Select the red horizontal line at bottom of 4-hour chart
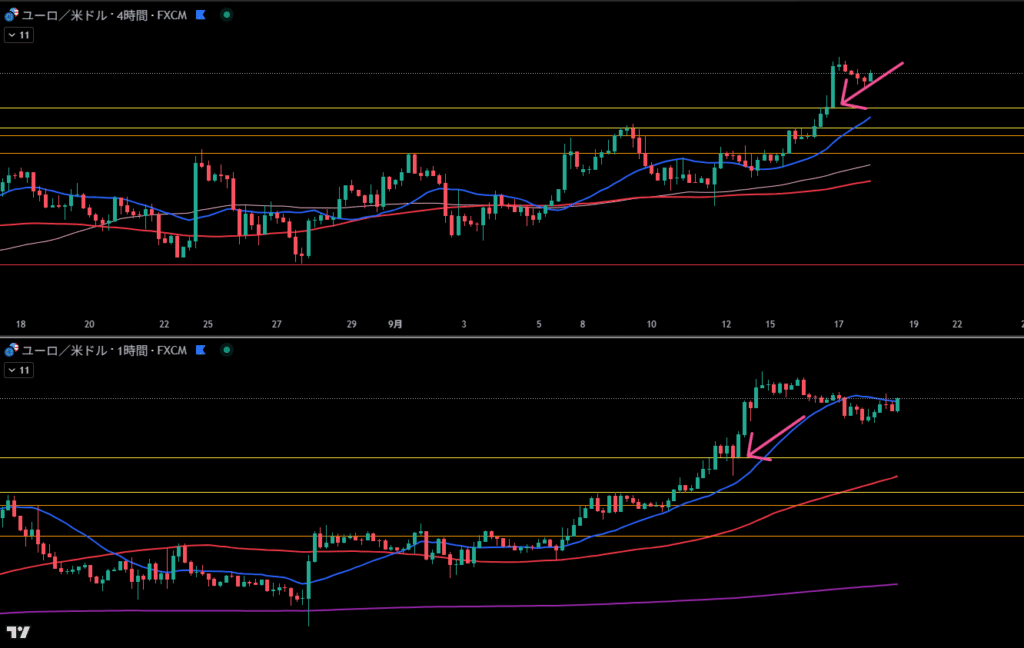 pyautogui.click(x=500, y=265)
